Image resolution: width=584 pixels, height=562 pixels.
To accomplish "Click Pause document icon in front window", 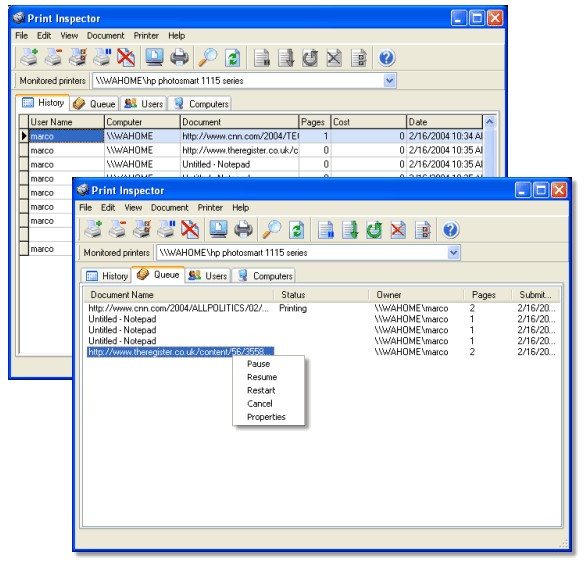I will pyautogui.click(x=326, y=229).
